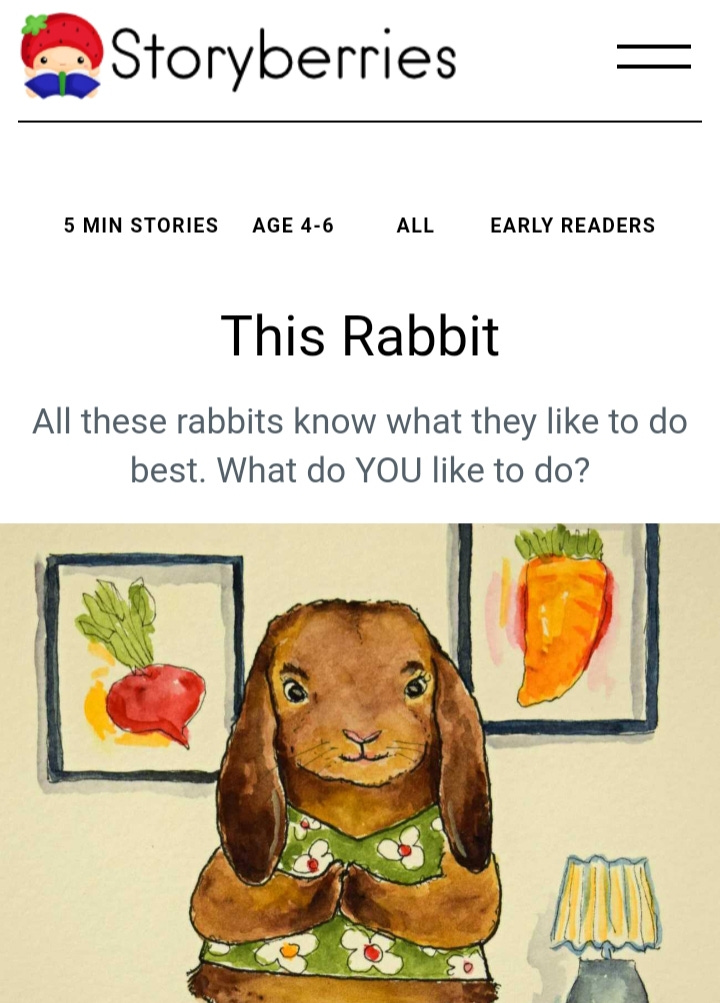Image resolution: width=720 pixels, height=1003 pixels.
Task: Click the strawberry mascot logo
Action: (x=61, y=56)
